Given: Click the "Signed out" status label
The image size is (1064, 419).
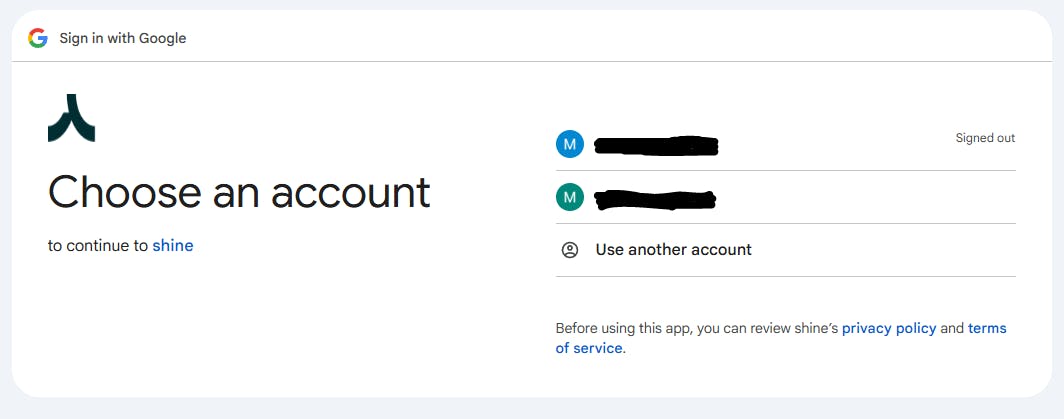Looking at the screenshot, I should tap(985, 138).
